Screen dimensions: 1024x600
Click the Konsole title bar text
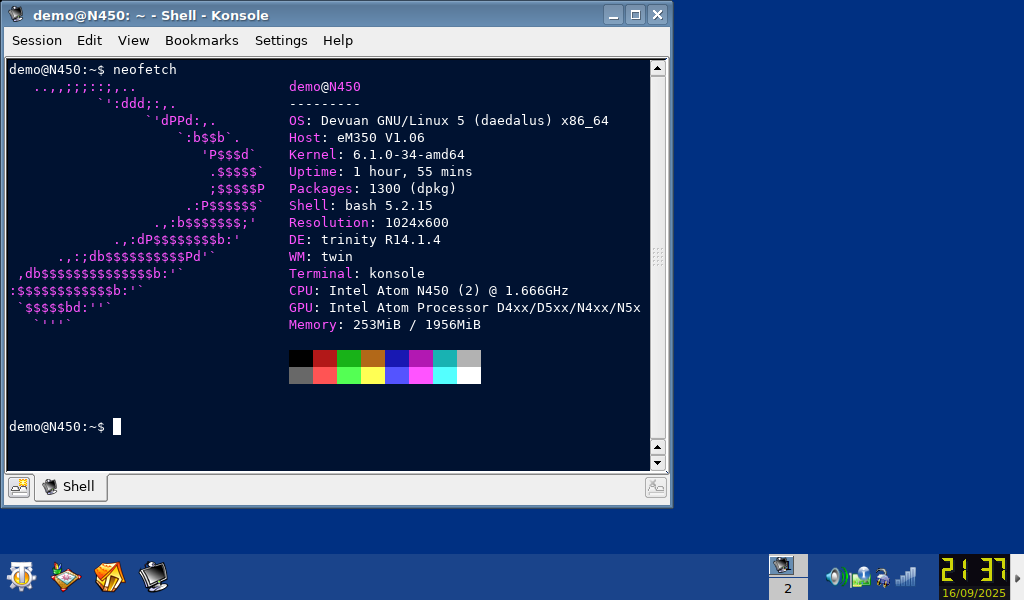point(151,15)
